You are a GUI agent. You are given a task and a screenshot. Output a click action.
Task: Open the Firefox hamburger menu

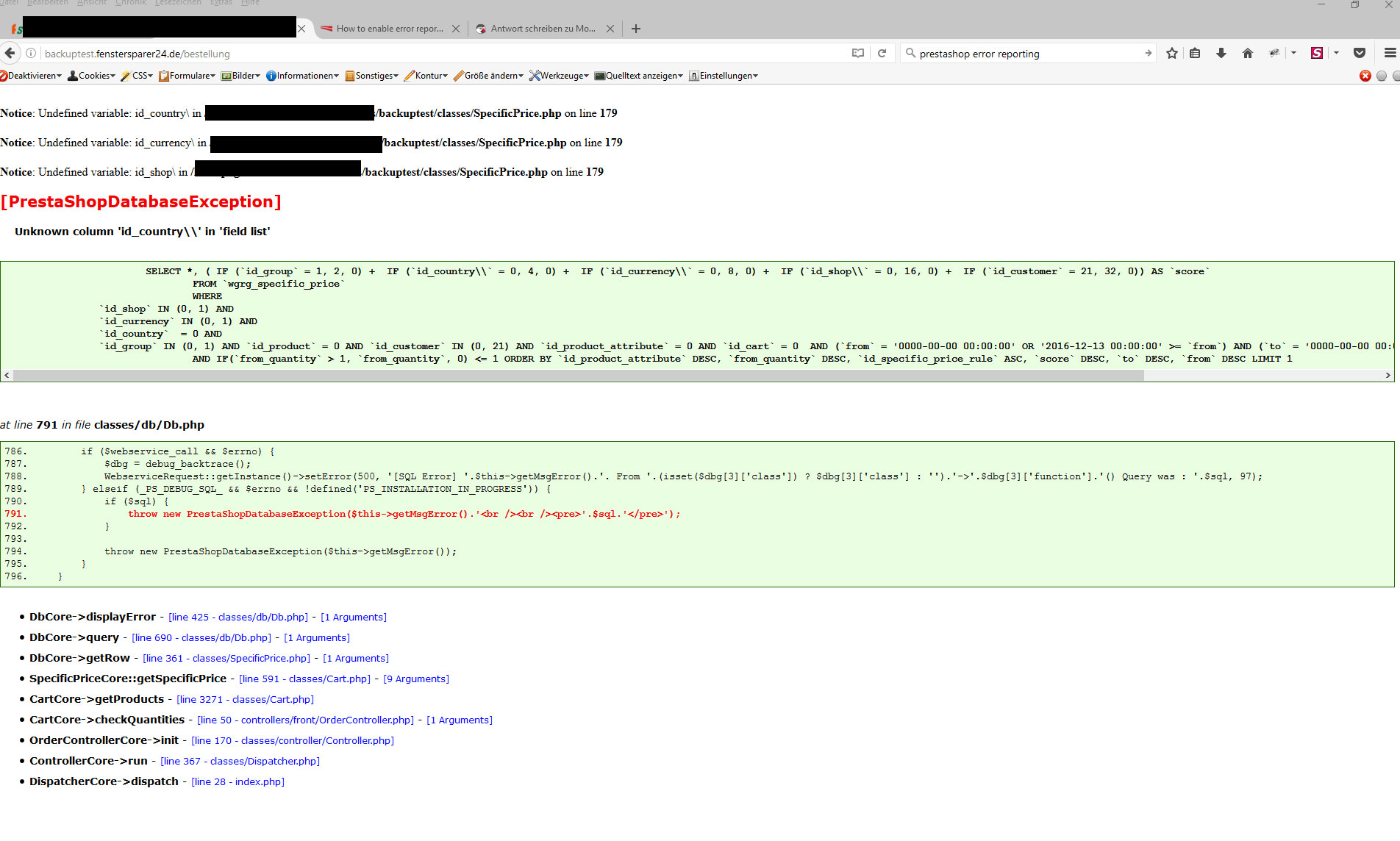1390,53
